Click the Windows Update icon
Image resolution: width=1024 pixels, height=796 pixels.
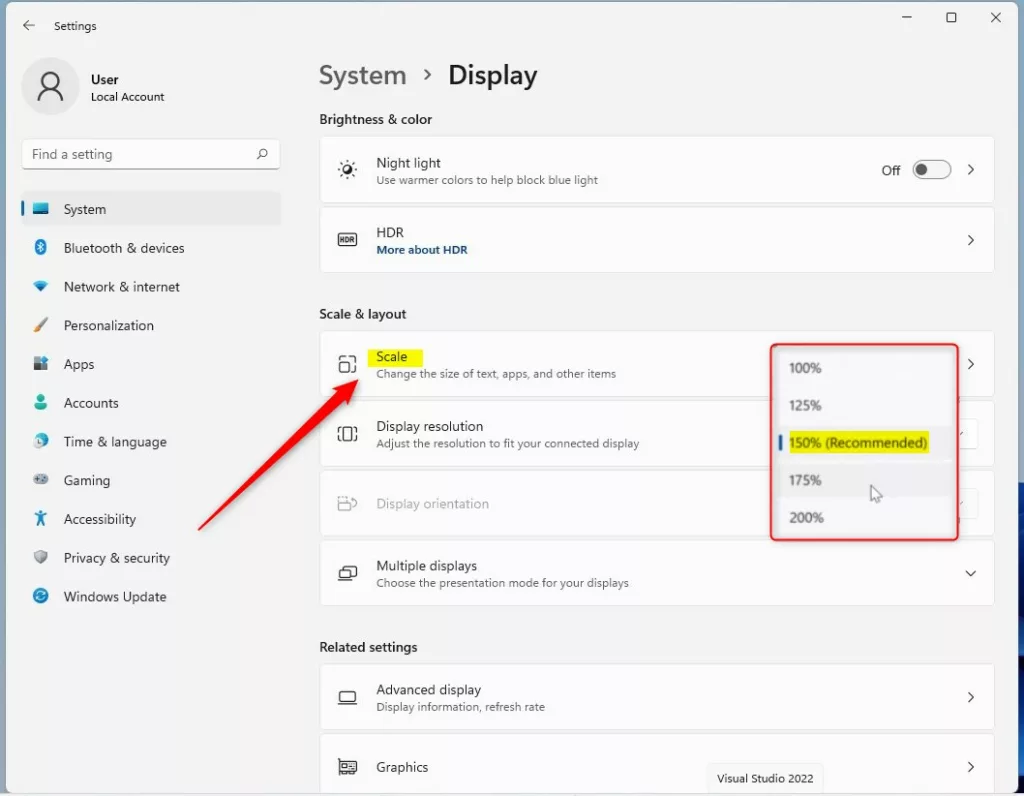tap(40, 596)
